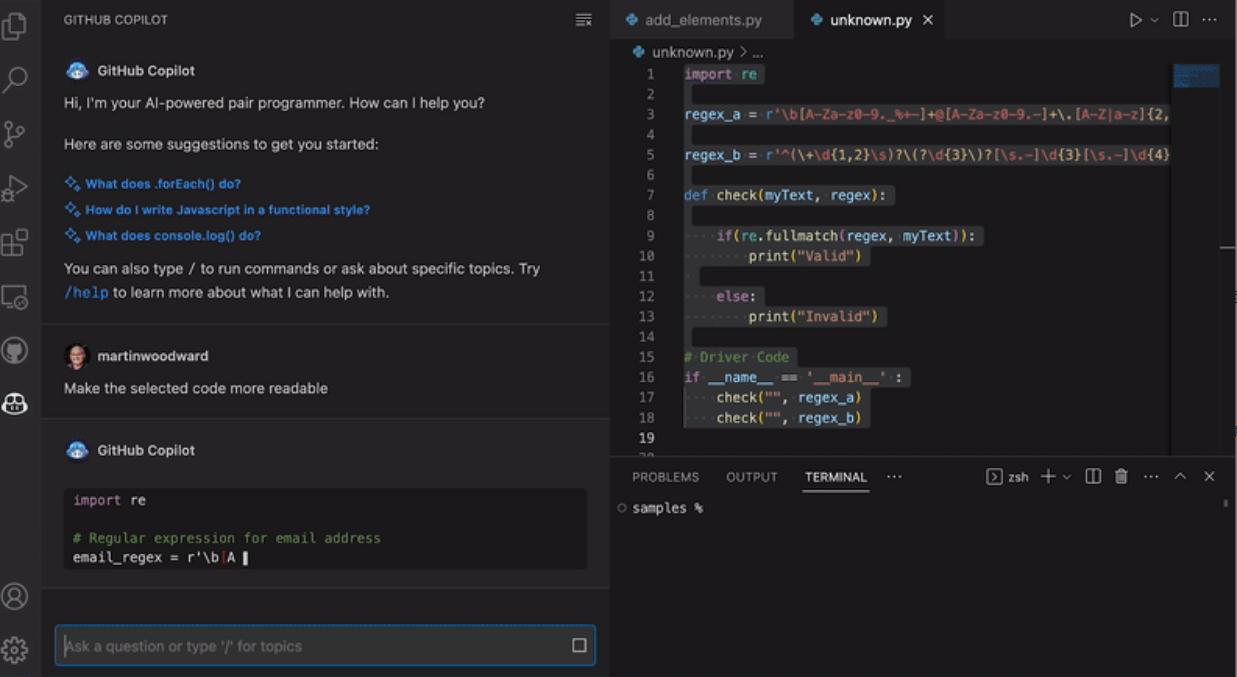The width and height of the screenshot is (1237, 677).
Task: Show more panel tabs ellipsis
Action: pos(894,477)
